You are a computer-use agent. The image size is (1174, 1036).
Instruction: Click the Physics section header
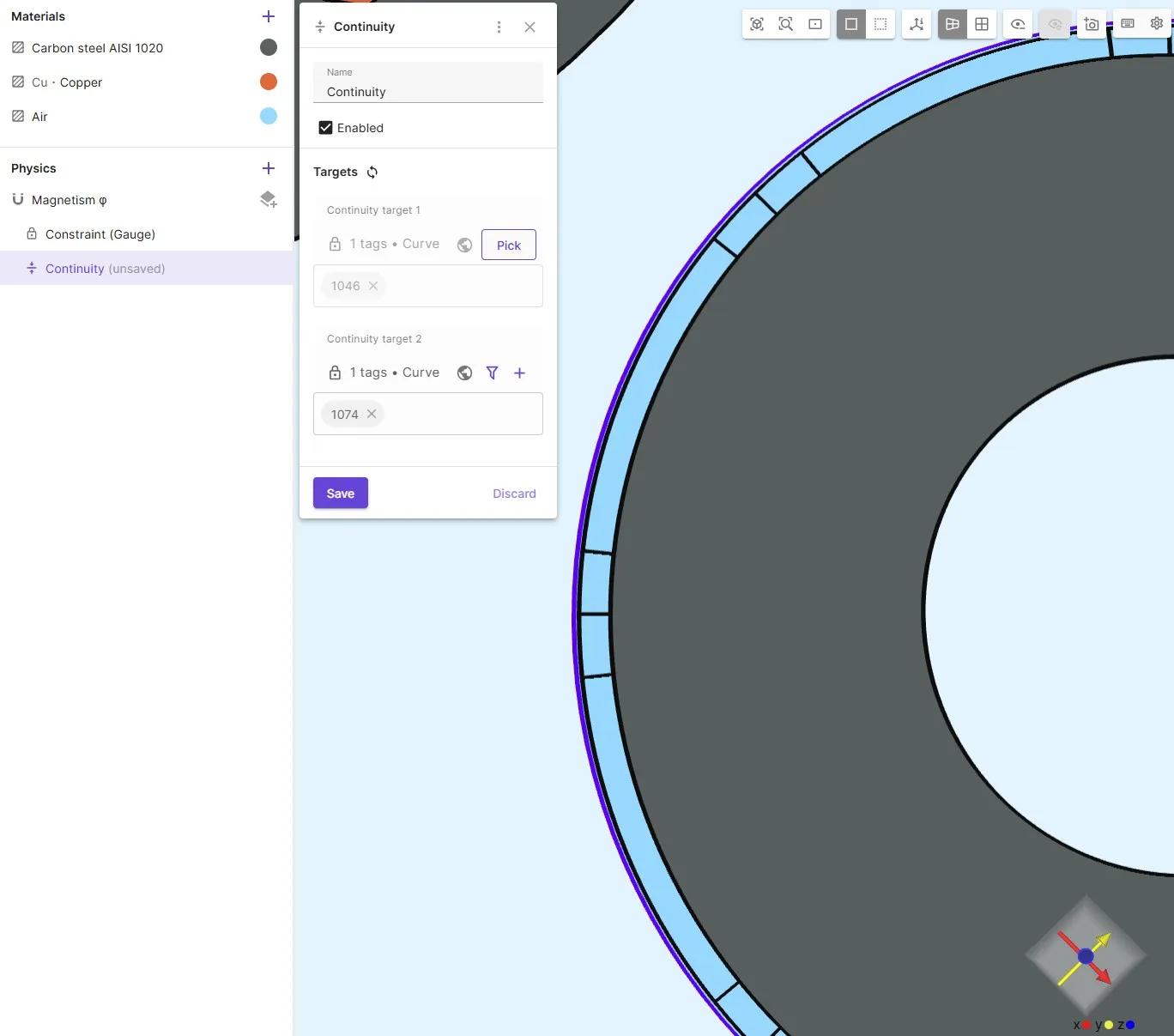point(33,168)
